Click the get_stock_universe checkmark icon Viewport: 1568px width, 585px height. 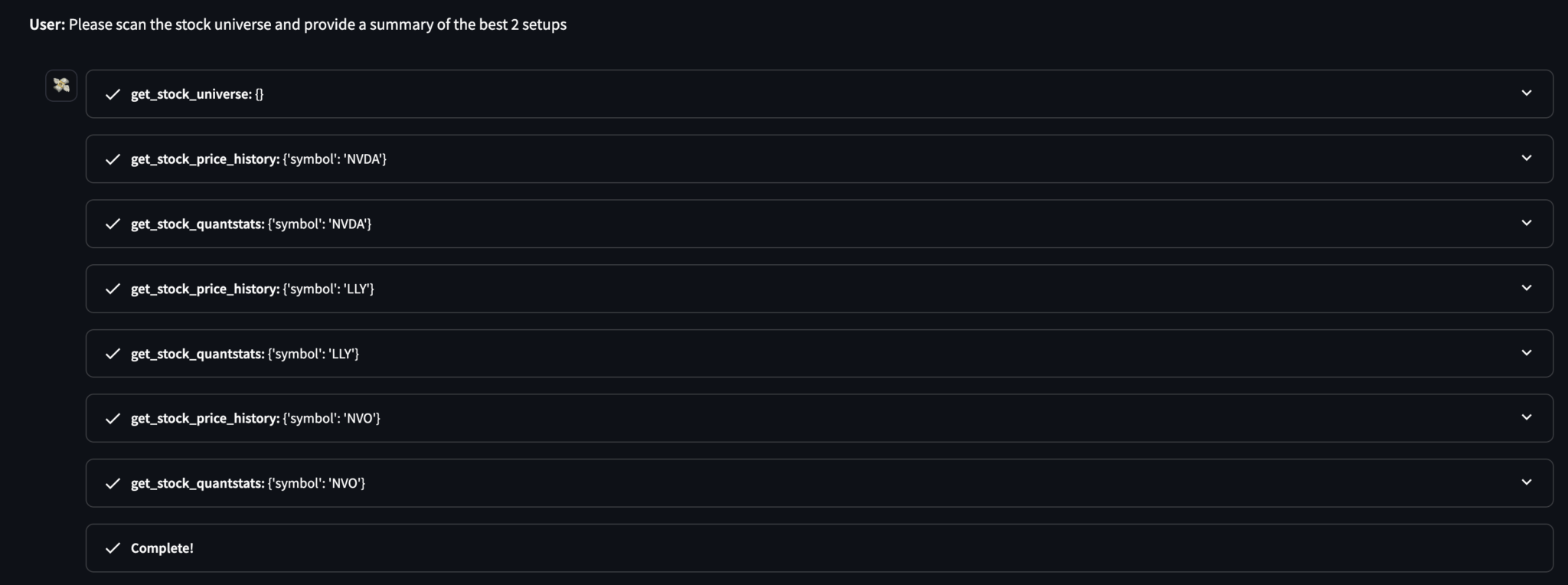pos(113,94)
